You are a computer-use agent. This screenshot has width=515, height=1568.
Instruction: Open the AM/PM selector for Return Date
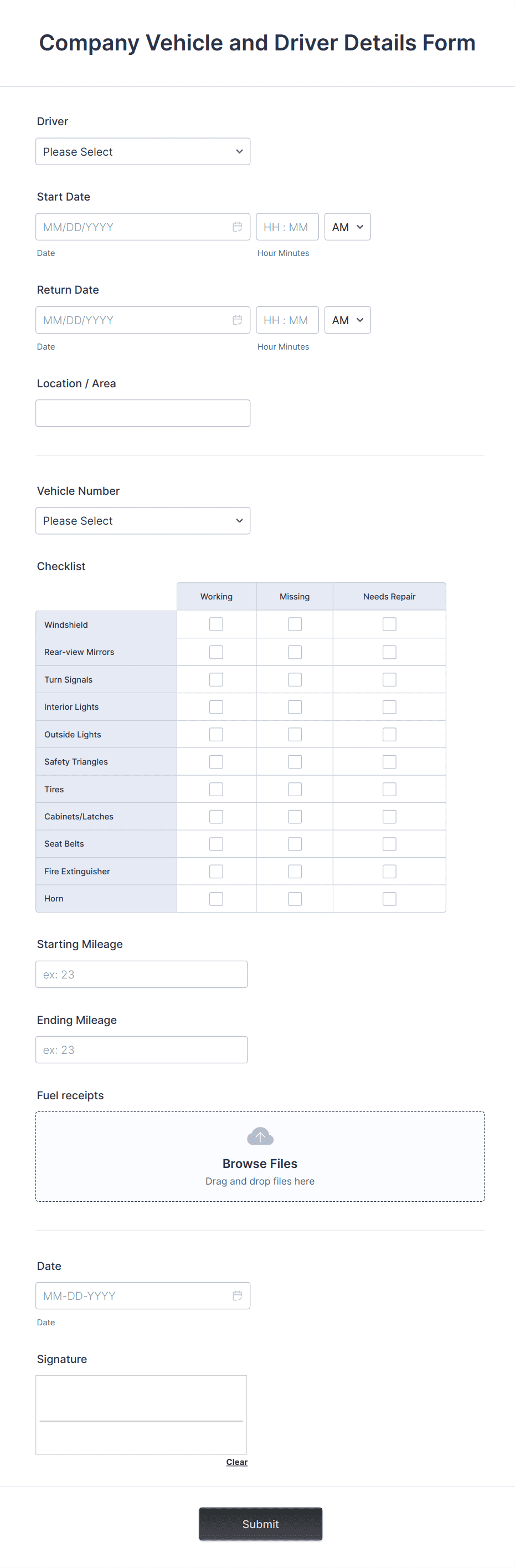(347, 320)
